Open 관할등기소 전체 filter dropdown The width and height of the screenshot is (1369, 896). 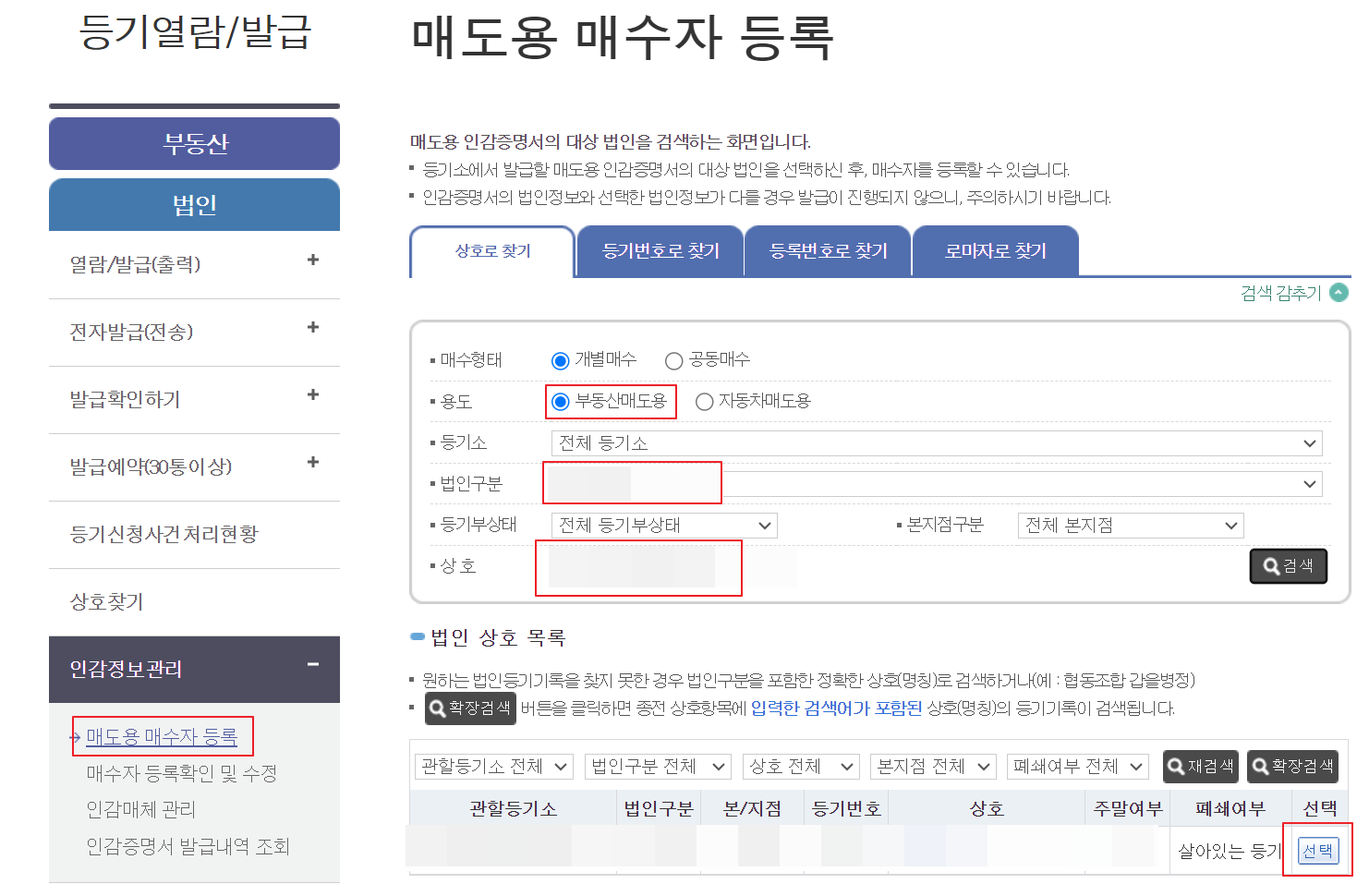(494, 767)
